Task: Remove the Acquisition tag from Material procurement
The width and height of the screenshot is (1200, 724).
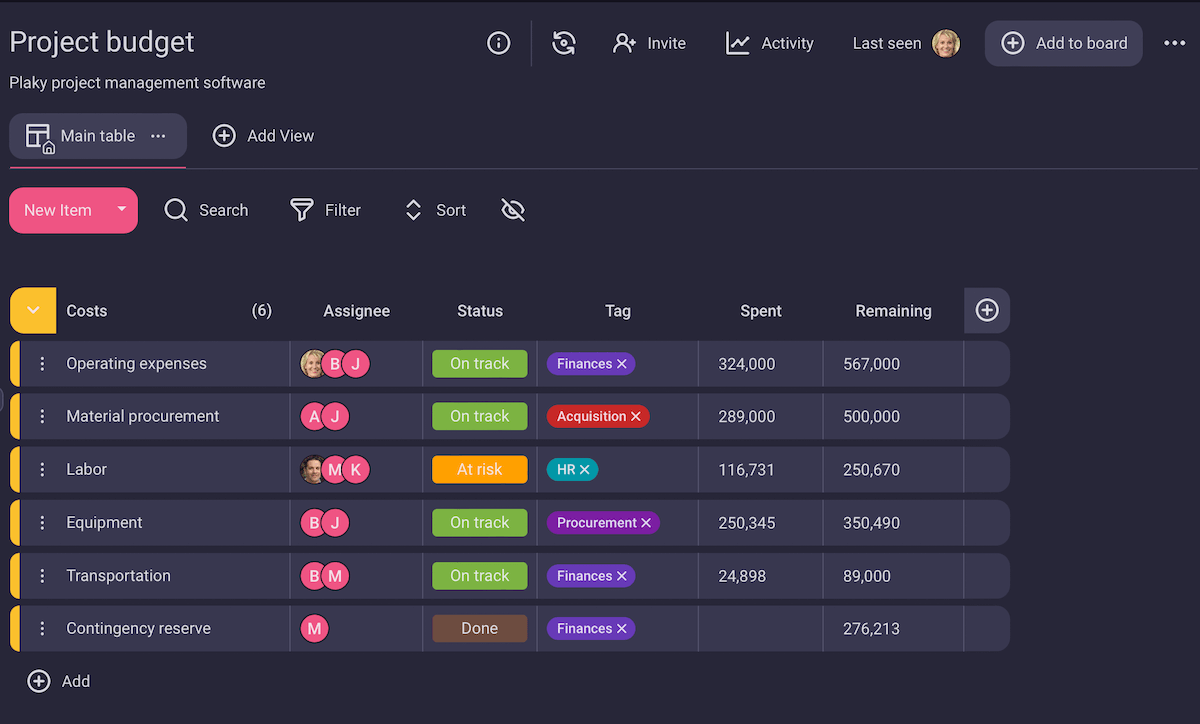Action: 636,417
